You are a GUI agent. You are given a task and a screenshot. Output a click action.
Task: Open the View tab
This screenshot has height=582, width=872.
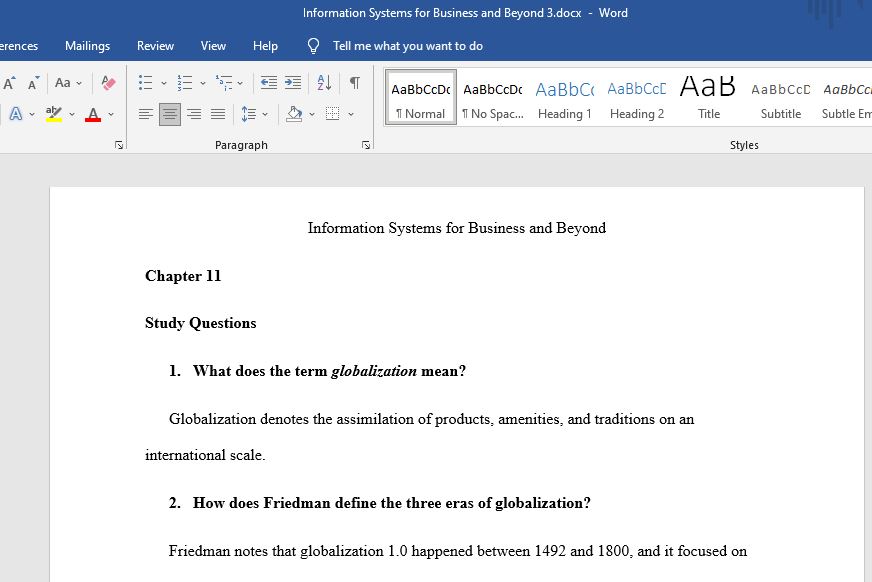click(x=213, y=46)
